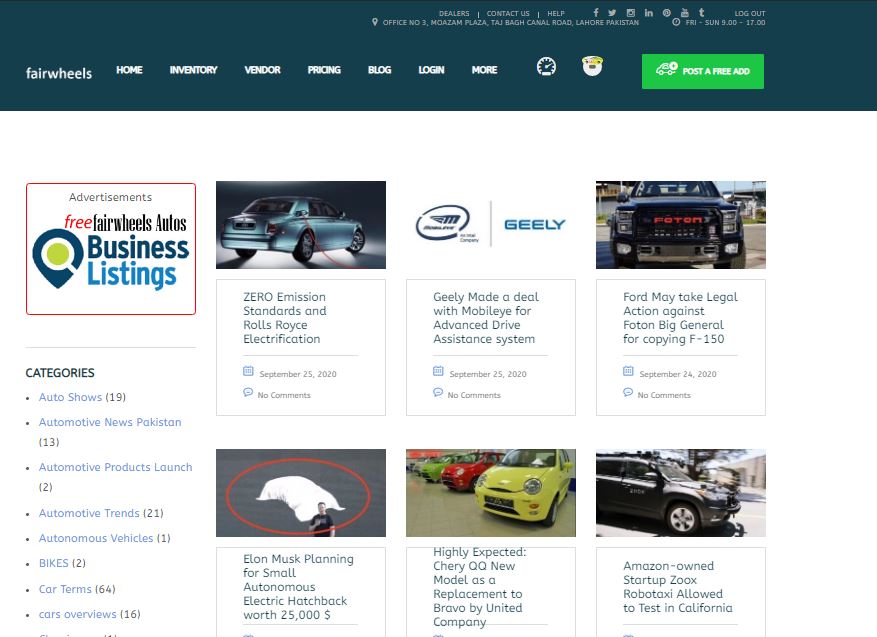
Task: Click No Comments under the Geely article
Action: [x=474, y=395]
